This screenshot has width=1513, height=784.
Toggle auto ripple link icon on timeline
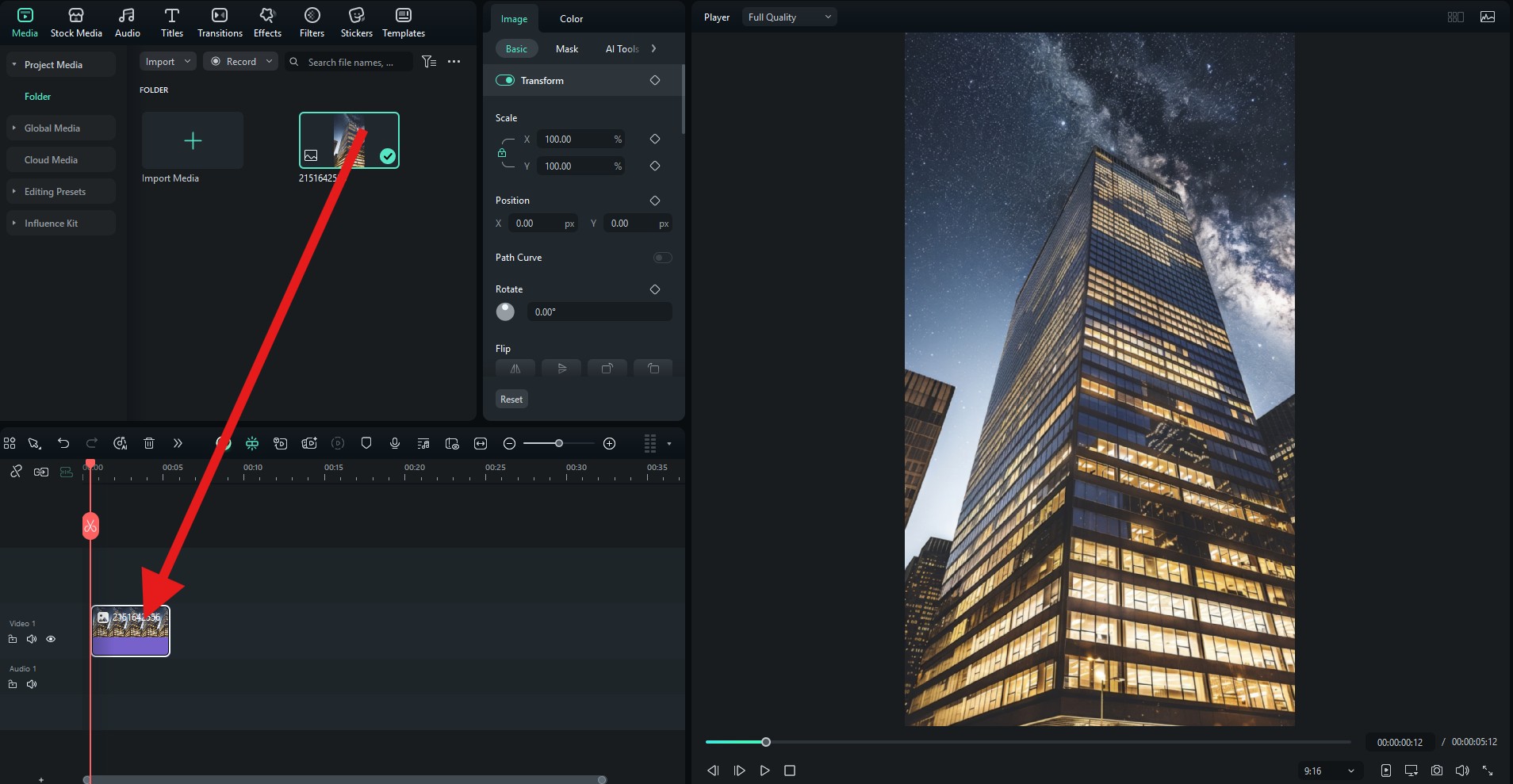pyautogui.click(x=16, y=471)
